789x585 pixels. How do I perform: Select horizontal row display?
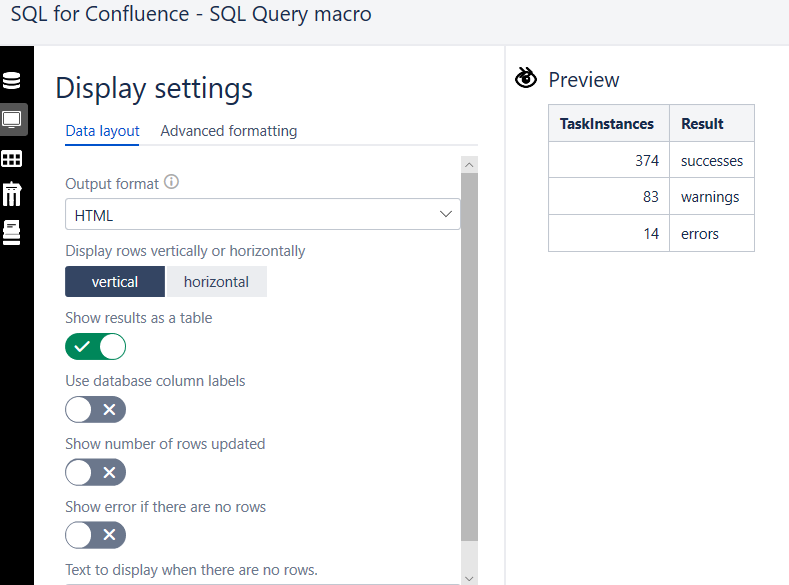click(x=216, y=282)
